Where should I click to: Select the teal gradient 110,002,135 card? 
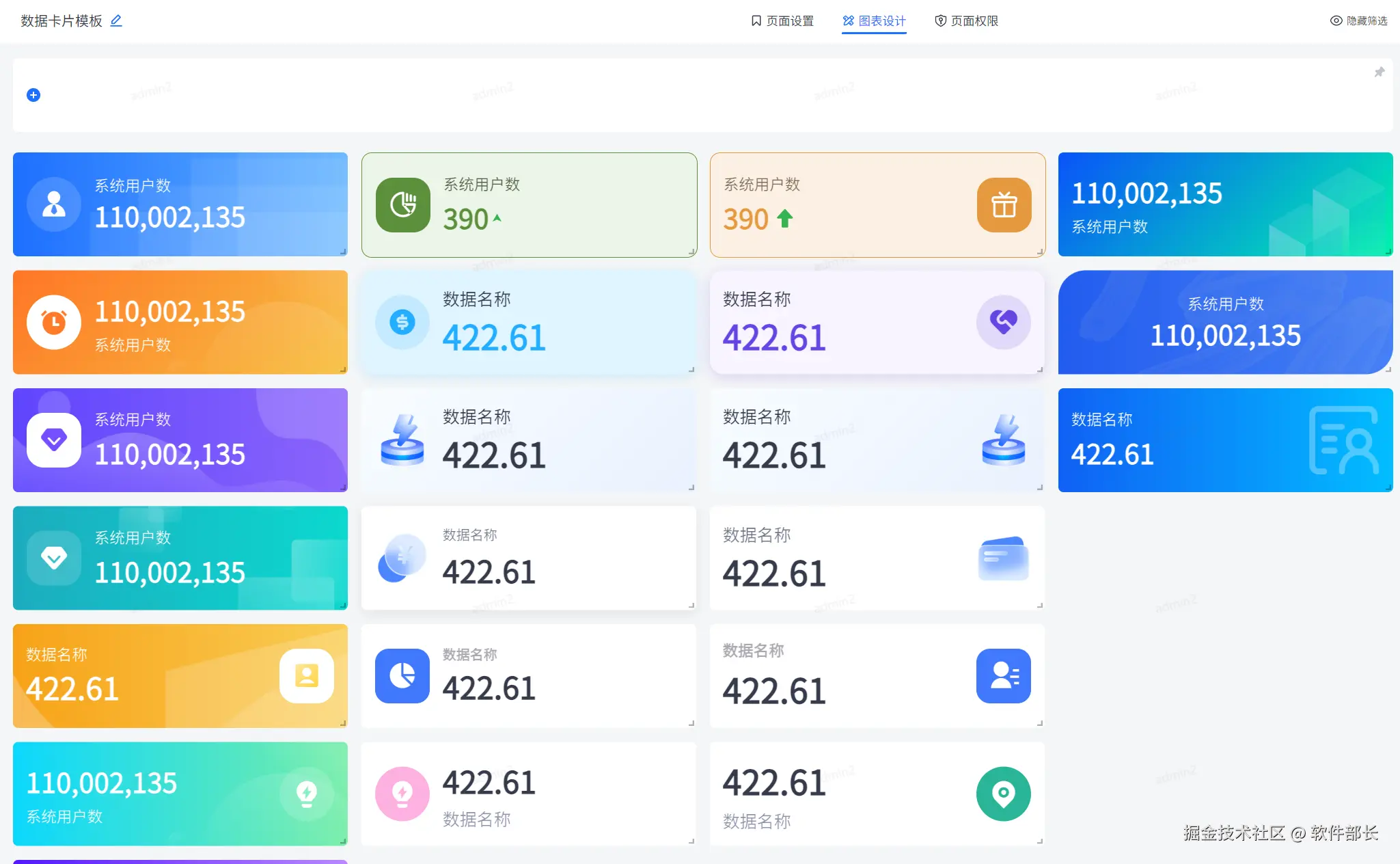[180, 558]
